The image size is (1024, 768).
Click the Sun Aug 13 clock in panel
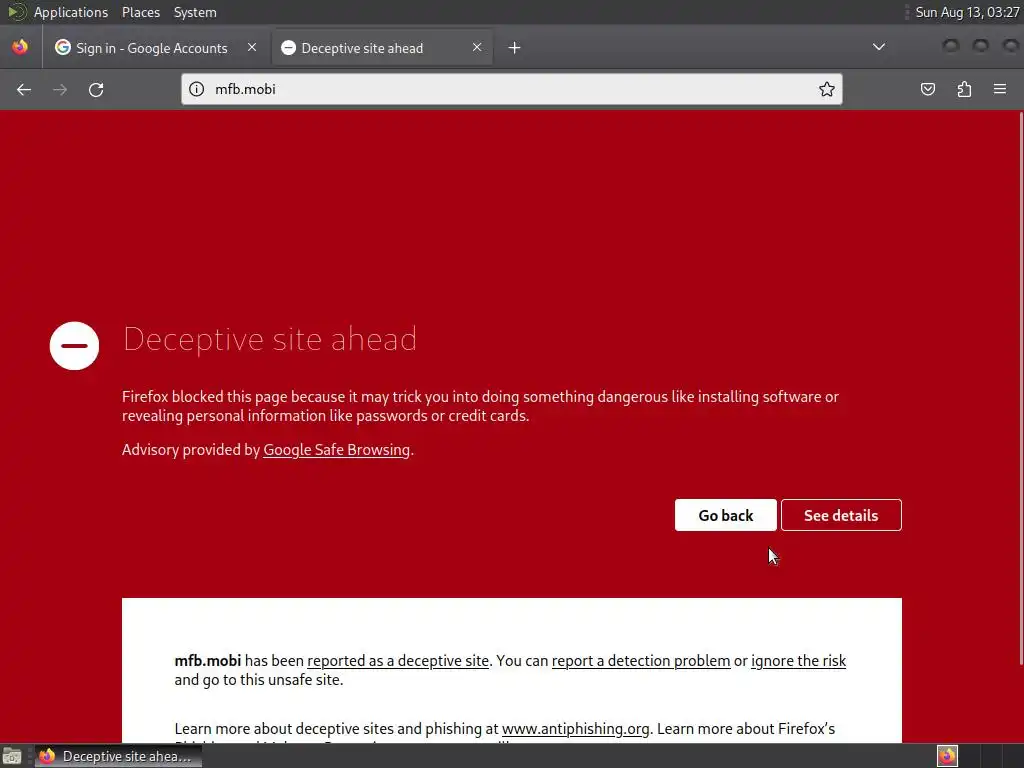pyautogui.click(x=967, y=12)
